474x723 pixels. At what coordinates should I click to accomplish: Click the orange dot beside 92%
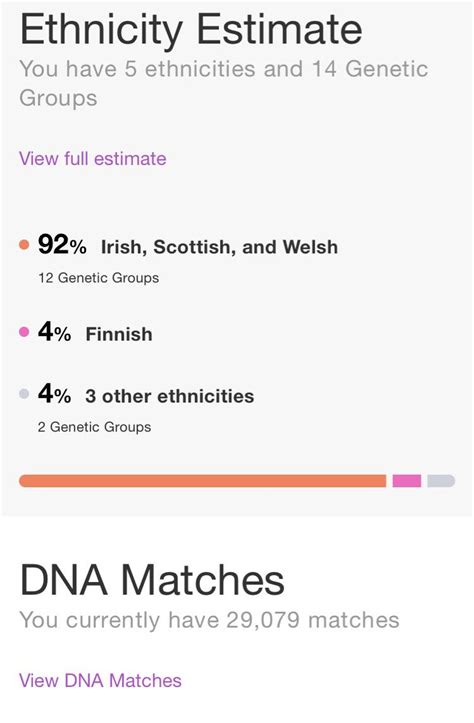point(24,245)
